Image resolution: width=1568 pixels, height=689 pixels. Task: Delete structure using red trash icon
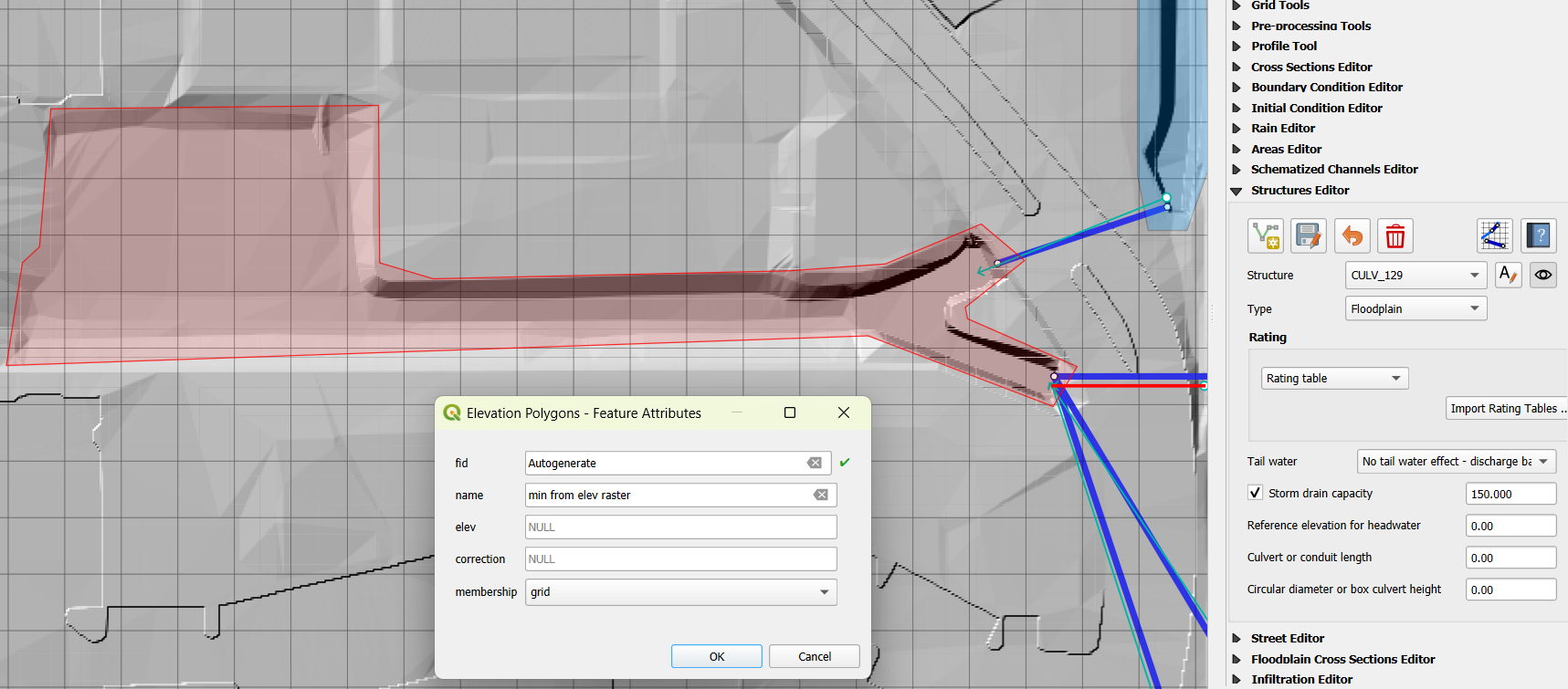pyautogui.click(x=1394, y=236)
